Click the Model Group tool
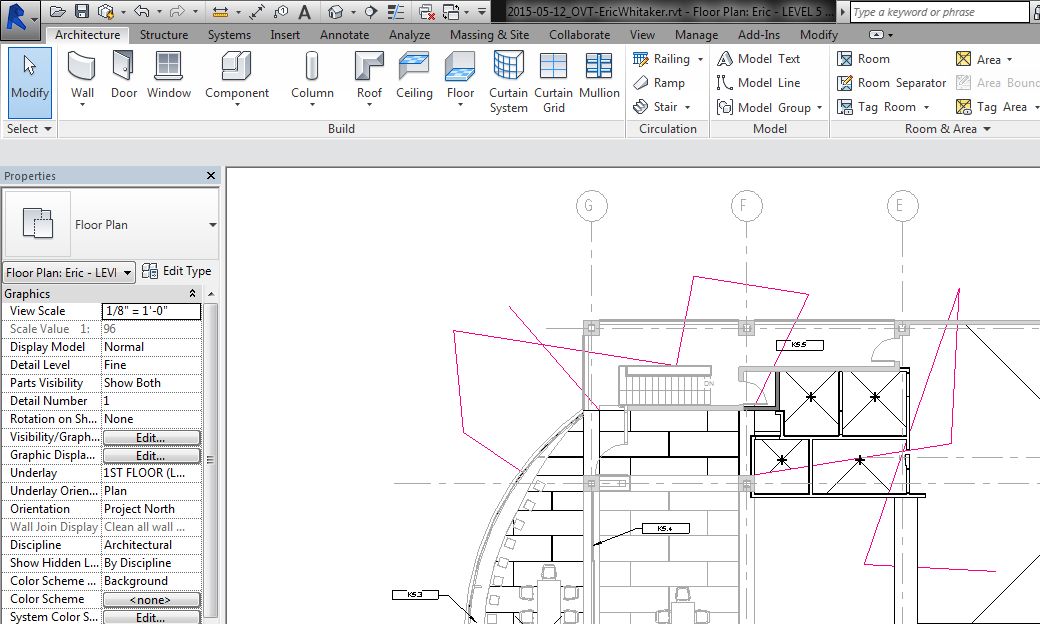The image size is (1040, 624). [x=763, y=107]
